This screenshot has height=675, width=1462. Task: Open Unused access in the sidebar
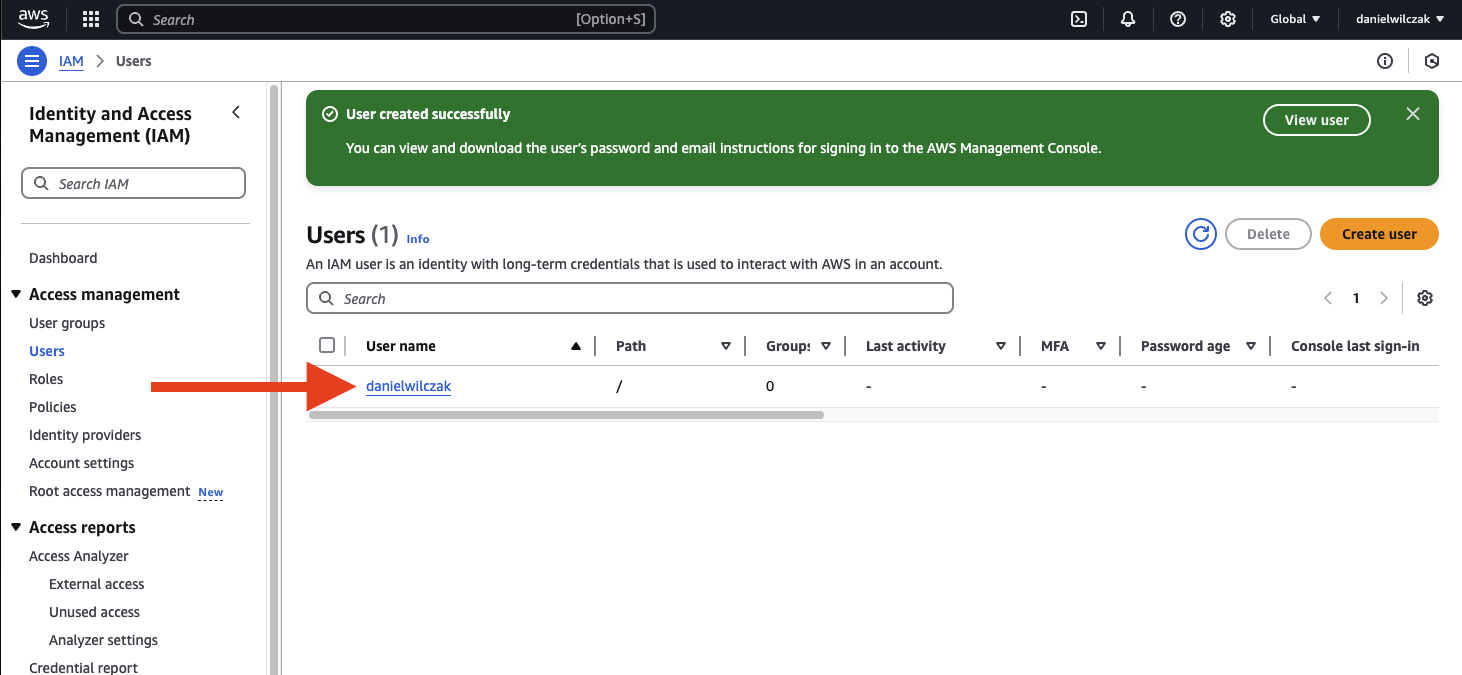coord(94,612)
